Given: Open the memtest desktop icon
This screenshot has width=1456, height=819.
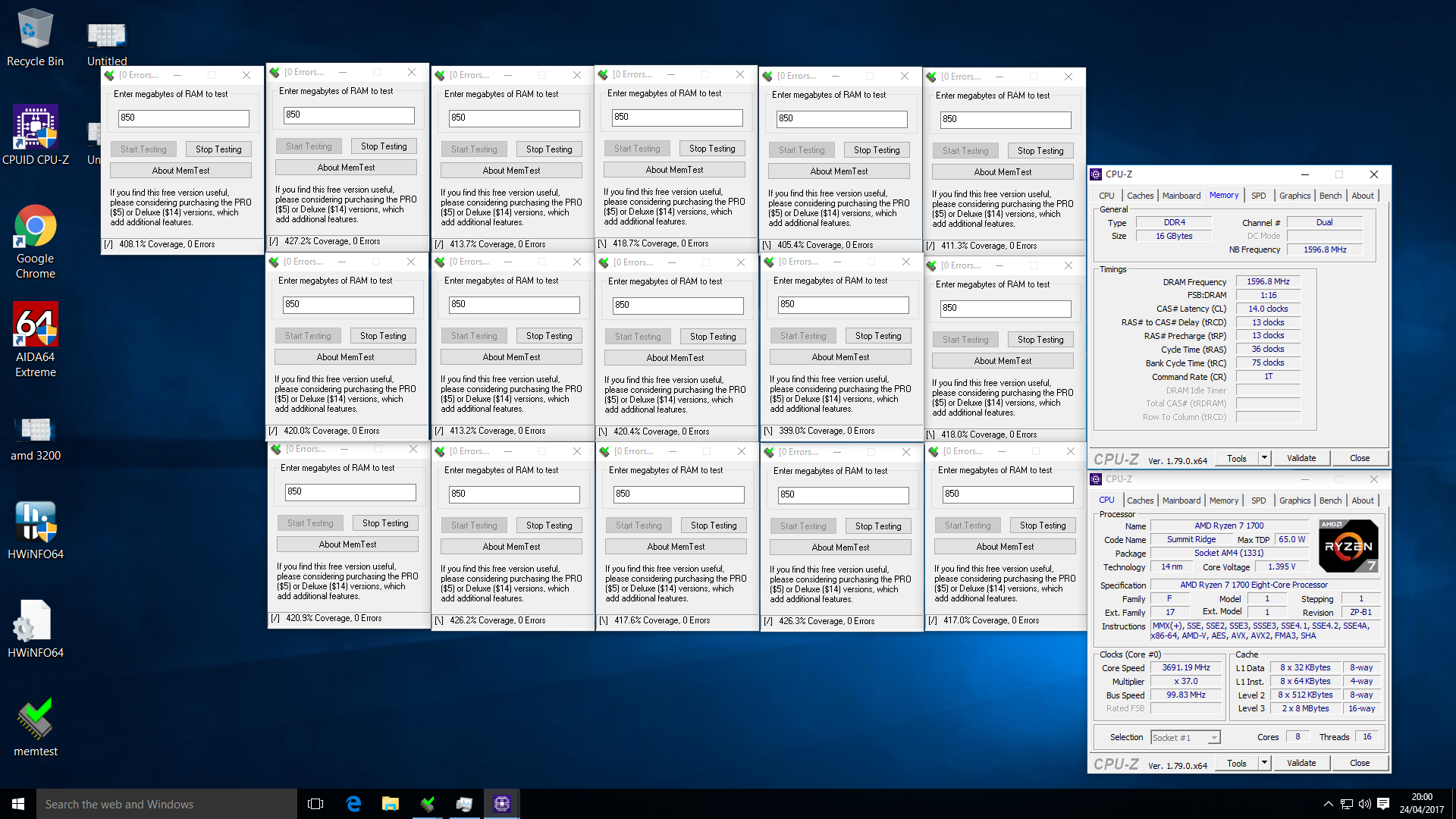Looking at the screenshot, I should click(35, 728).
